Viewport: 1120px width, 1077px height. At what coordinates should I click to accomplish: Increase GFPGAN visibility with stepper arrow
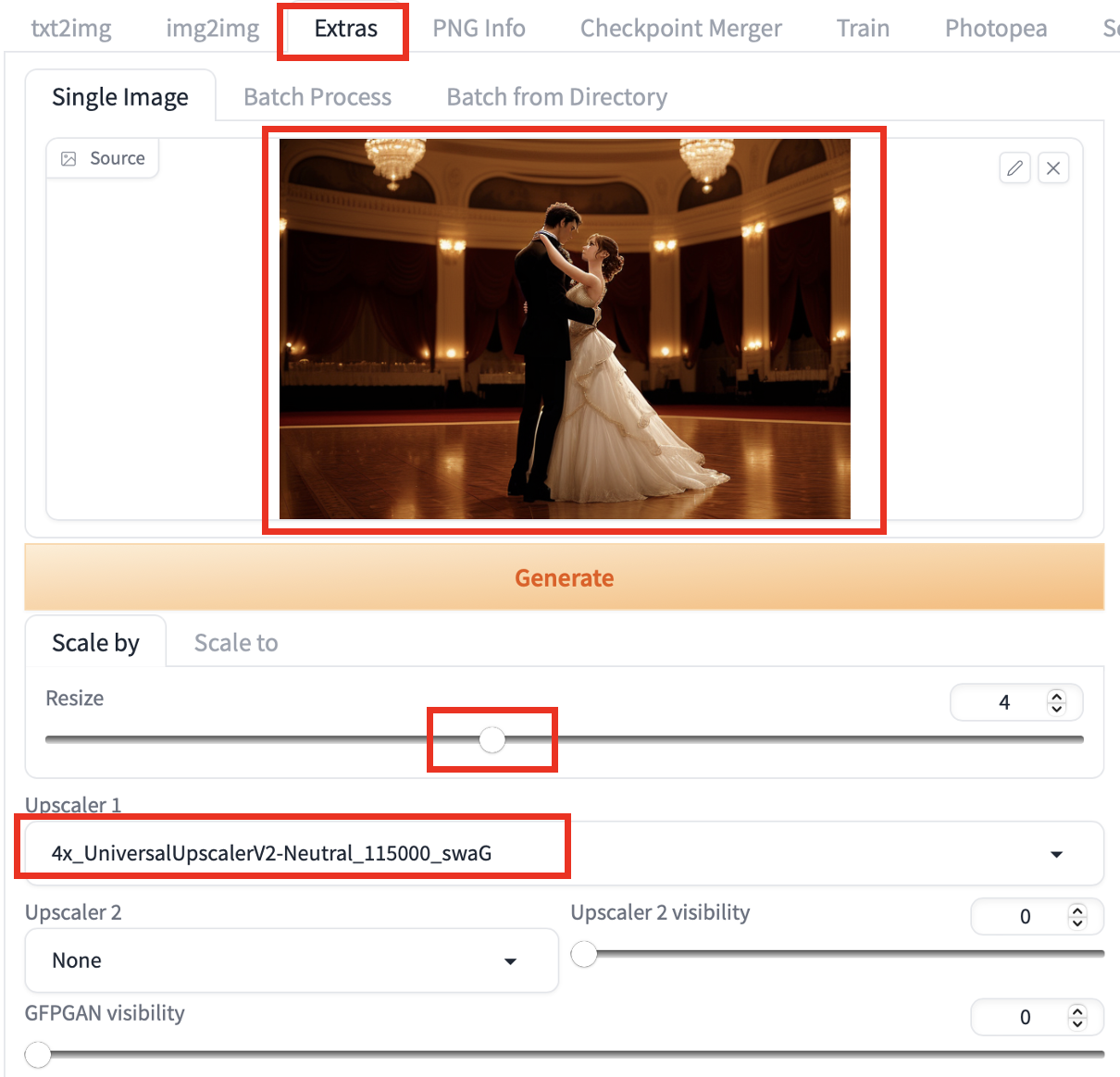[x=1077, y=1010]
